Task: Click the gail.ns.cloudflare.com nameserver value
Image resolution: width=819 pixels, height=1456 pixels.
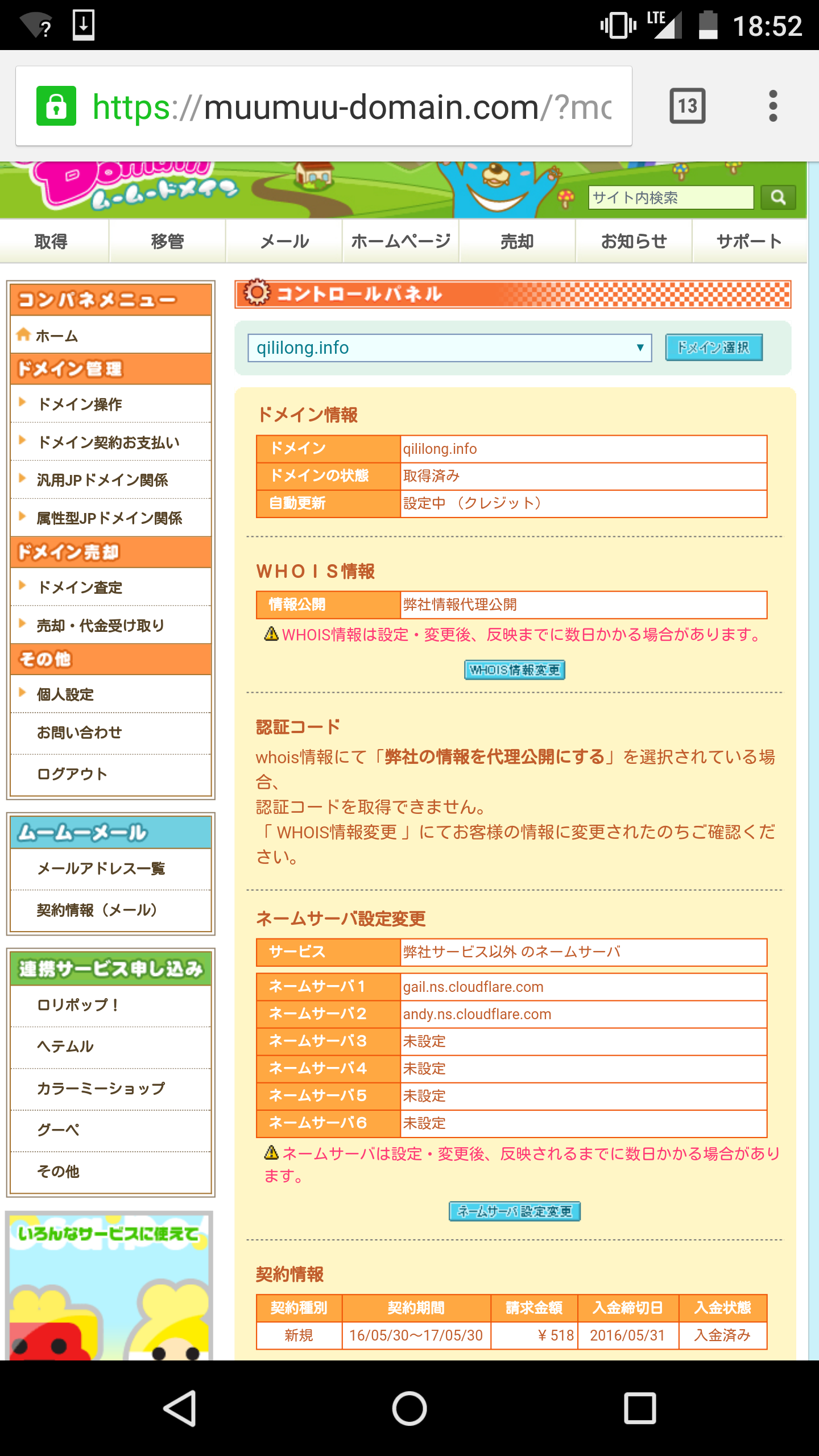Action: 473,987
